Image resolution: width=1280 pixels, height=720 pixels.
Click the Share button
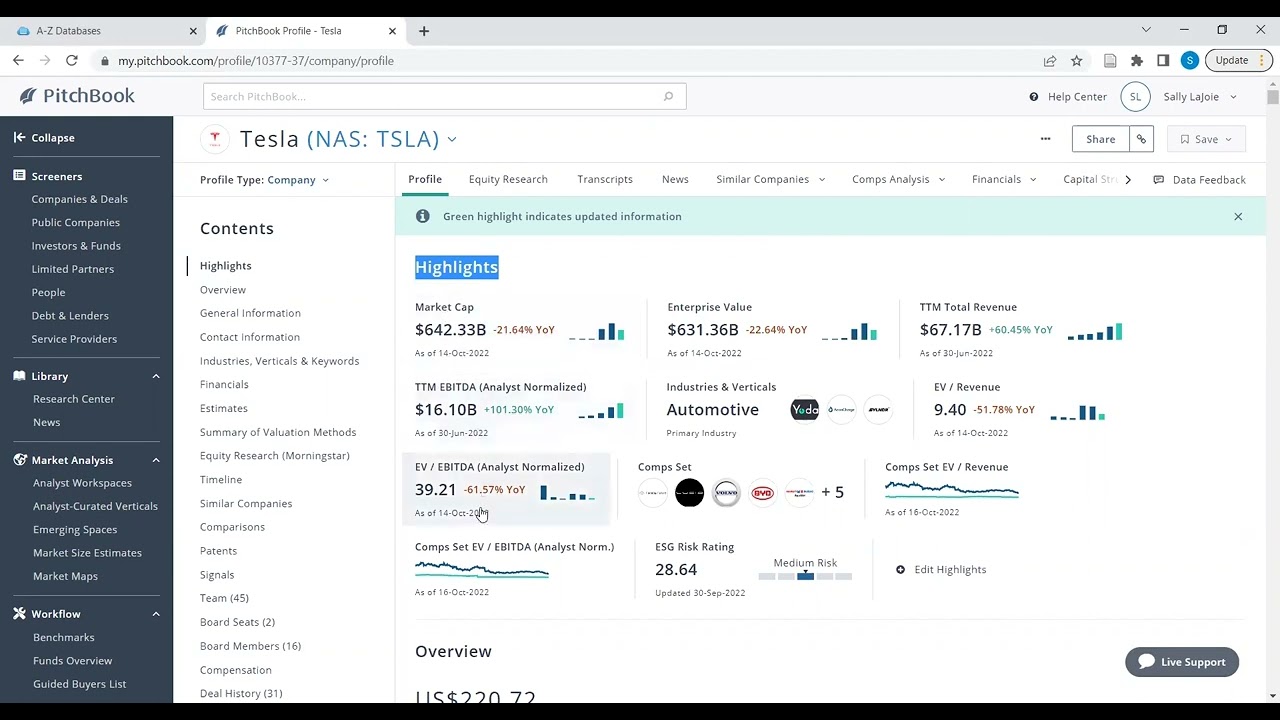[x=1100, y=139]
